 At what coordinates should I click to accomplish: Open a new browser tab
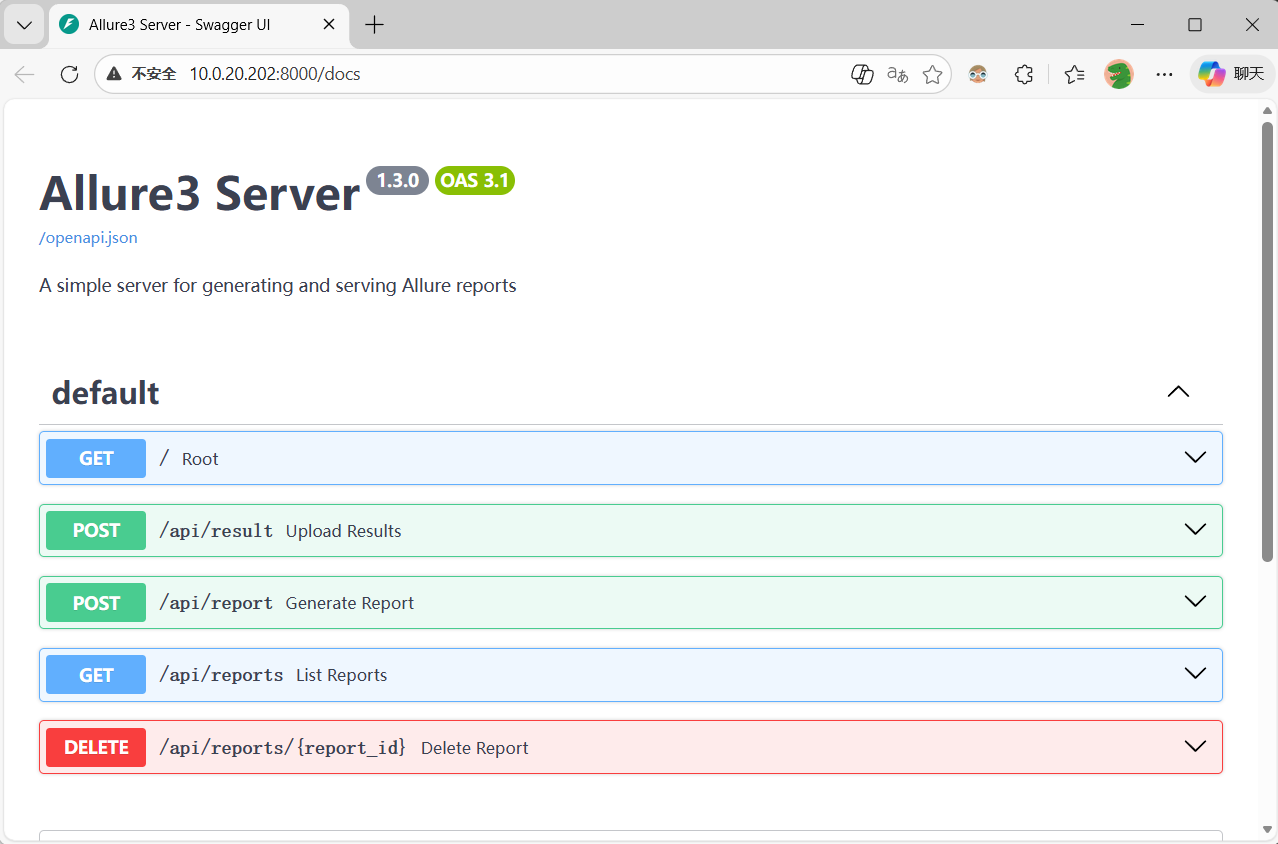click(x=375, y=25)
